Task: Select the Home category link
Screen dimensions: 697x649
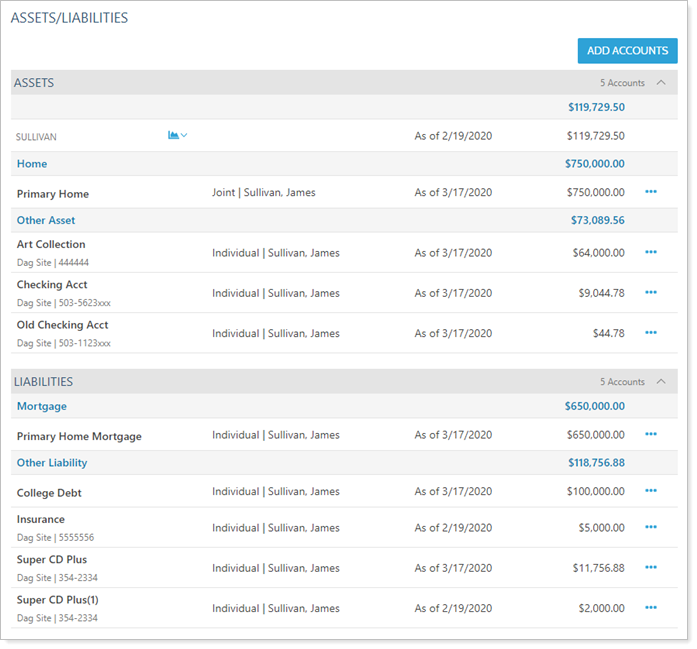Action: (32, 164)
